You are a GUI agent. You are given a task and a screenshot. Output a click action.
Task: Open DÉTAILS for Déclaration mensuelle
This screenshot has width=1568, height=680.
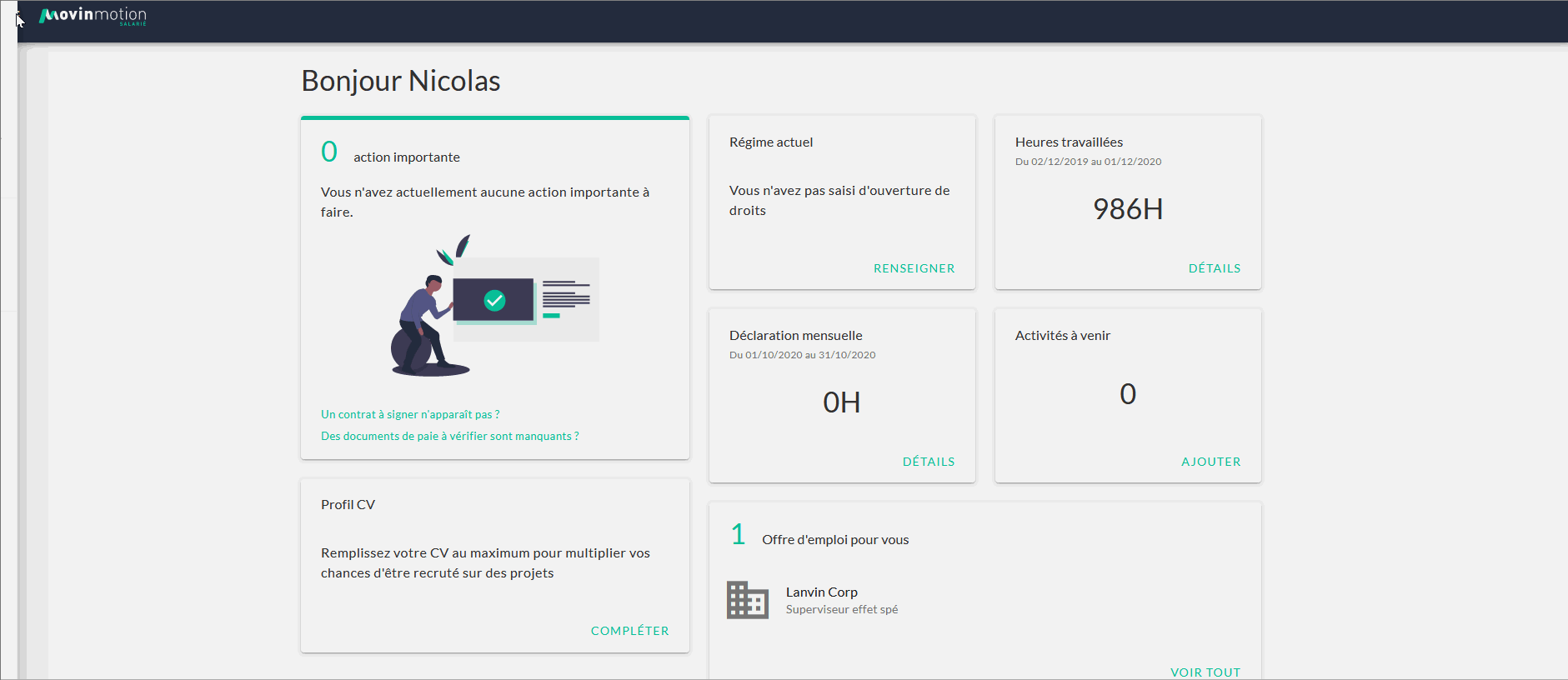click(929, 462)
